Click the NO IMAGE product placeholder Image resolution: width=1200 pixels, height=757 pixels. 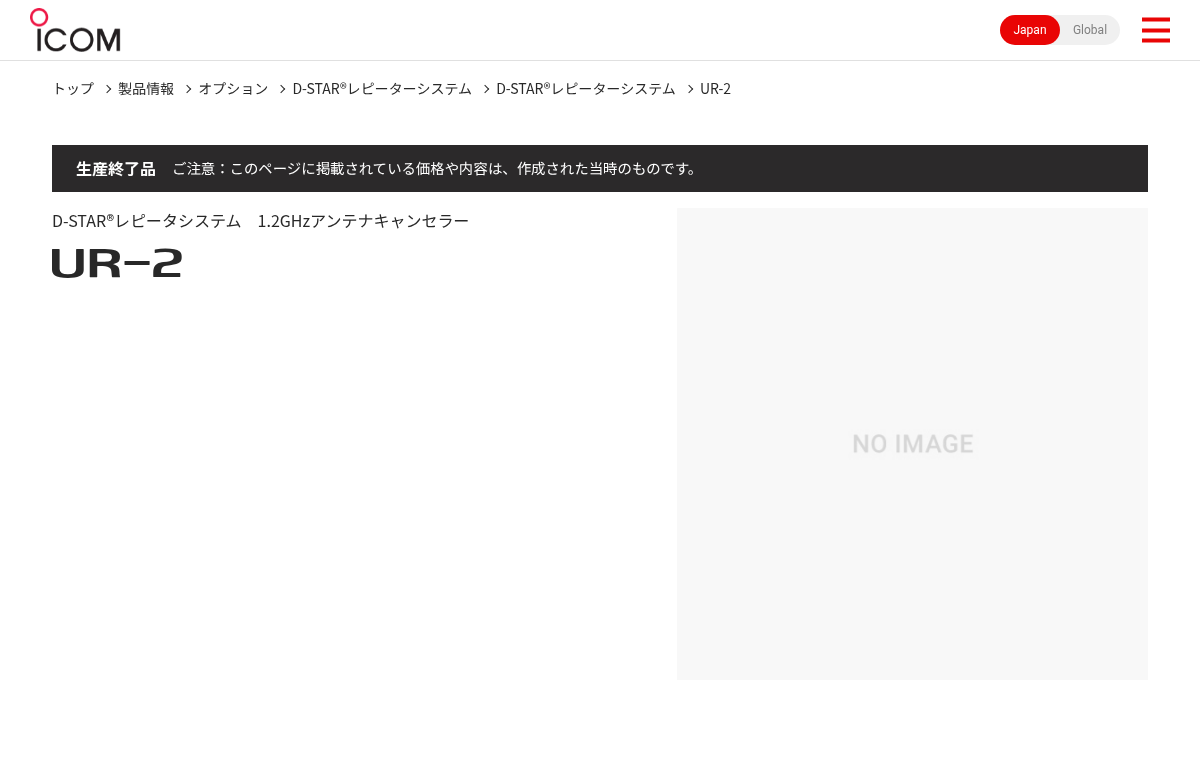pos(912,444)
